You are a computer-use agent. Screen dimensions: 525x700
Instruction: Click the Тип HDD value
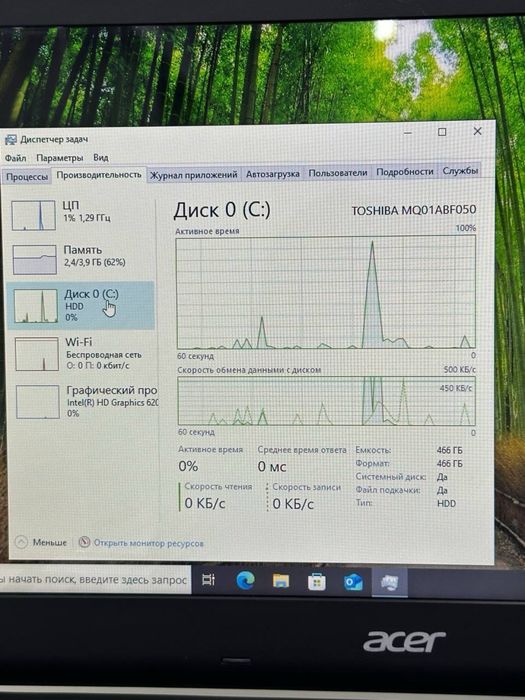[x=446, y=503]
